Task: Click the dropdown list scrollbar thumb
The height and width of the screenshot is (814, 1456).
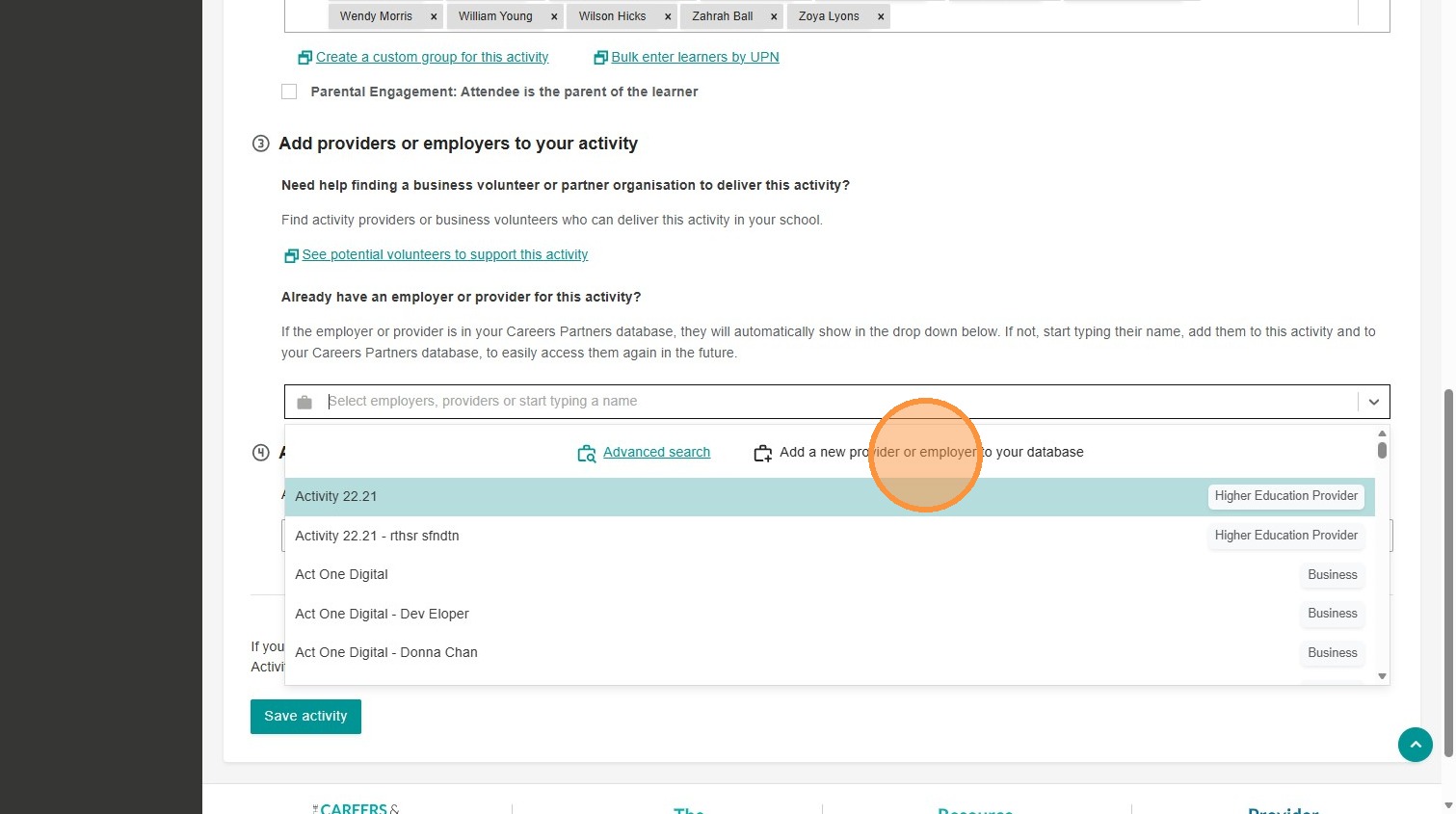Action: pyautogui.click(x=1382, y=450)
